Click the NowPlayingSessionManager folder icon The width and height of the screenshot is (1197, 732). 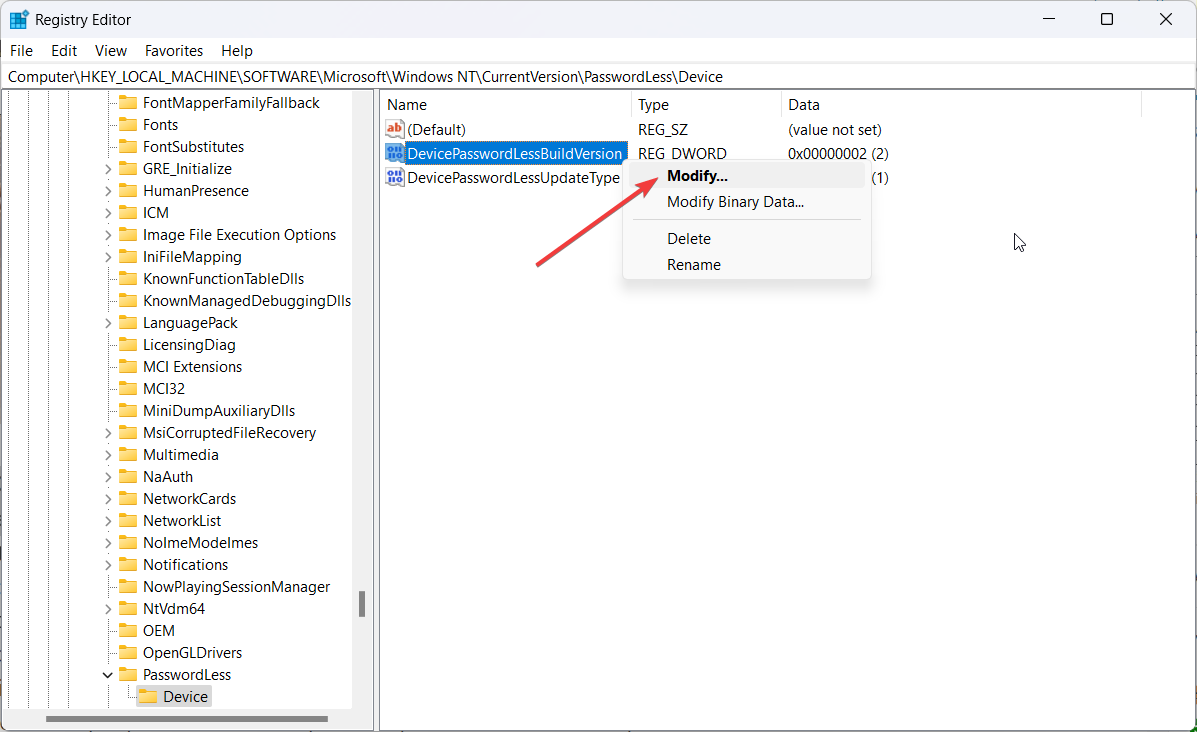point(128,587)
